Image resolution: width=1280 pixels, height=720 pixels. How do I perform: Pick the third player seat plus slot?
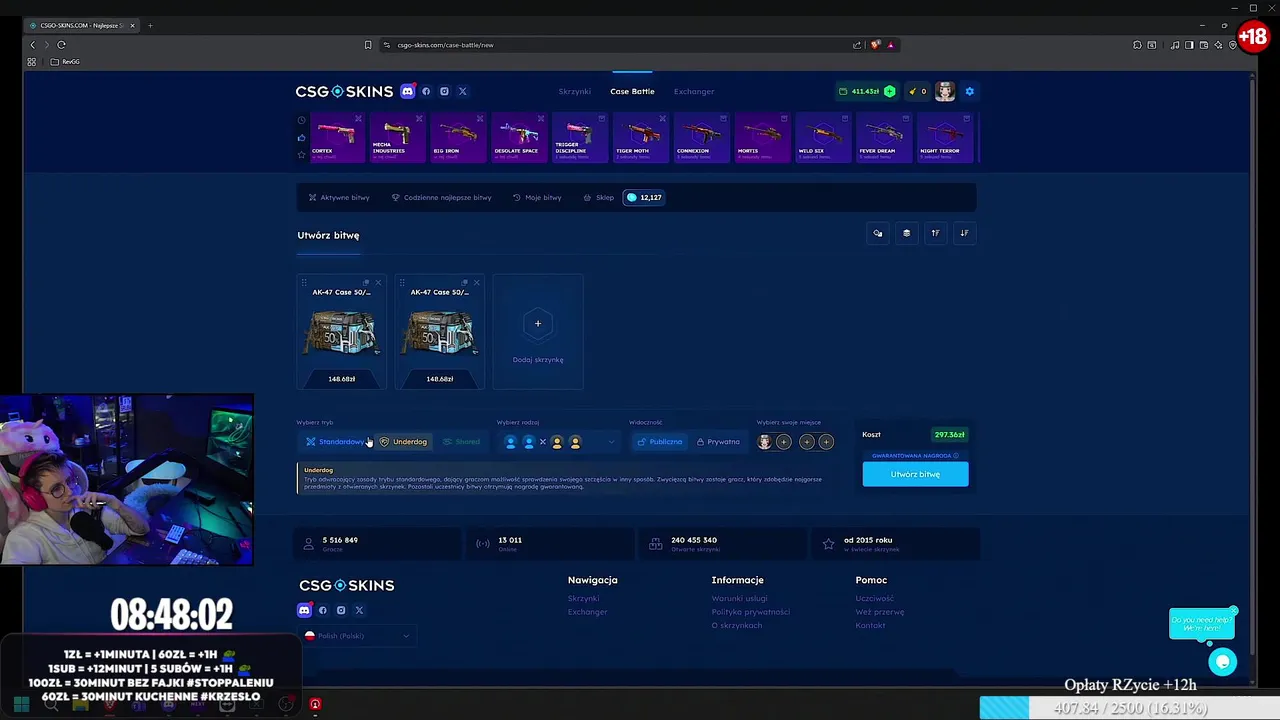[x=807, y=441]
